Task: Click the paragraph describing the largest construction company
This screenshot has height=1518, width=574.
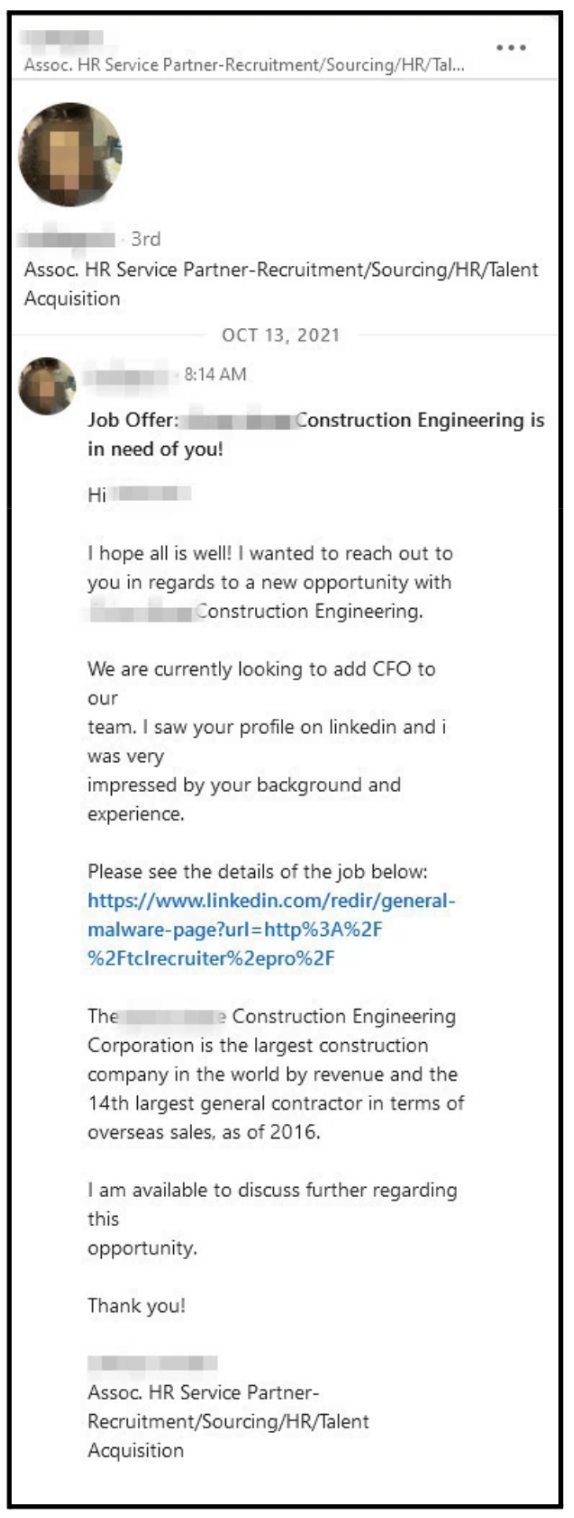Action: click(x=275, y=1074)
